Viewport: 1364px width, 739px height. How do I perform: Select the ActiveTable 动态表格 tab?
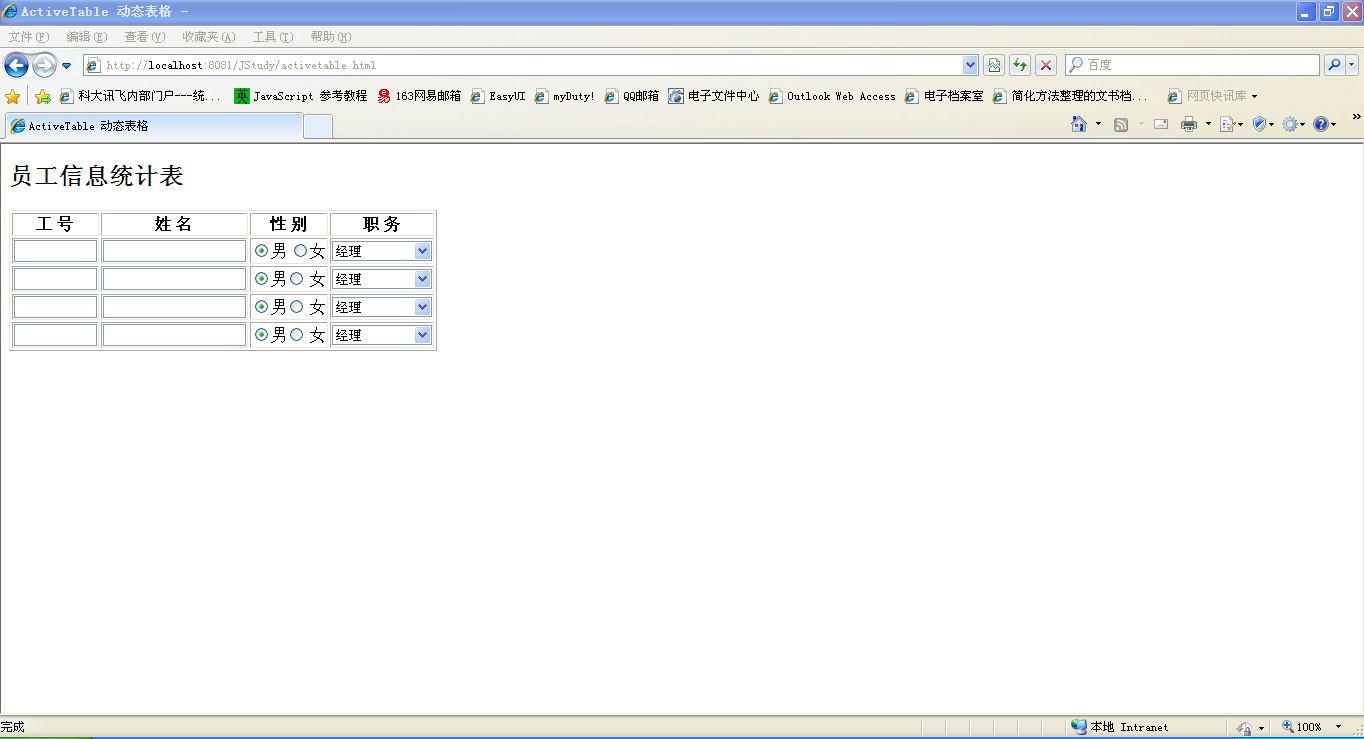[x=153, y=126]
